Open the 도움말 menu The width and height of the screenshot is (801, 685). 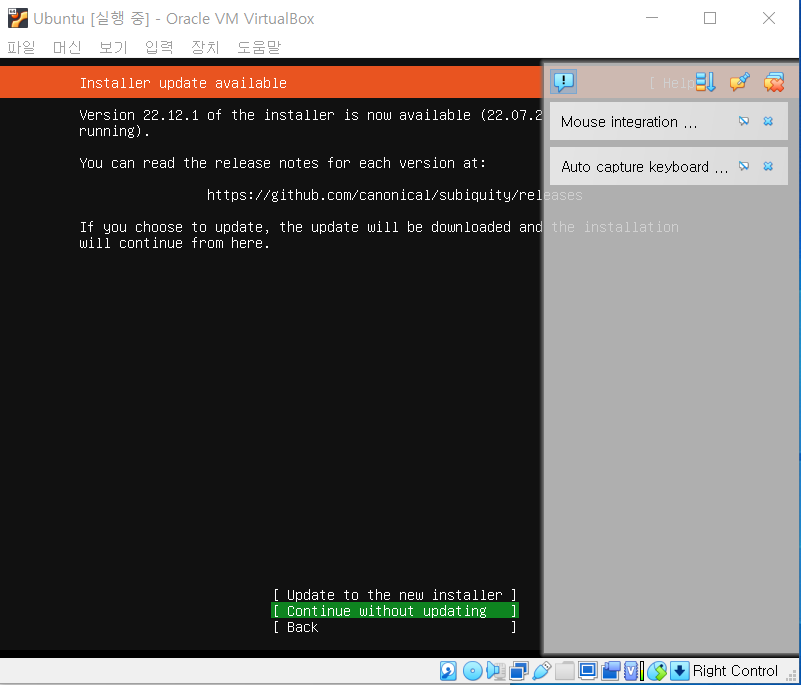tap(259, 47)
